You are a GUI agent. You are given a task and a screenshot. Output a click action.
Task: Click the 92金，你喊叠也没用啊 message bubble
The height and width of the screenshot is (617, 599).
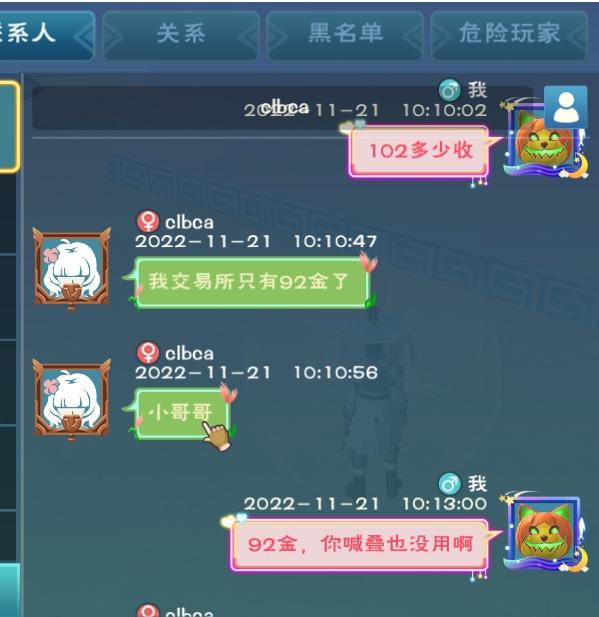click(x=360, y=545)
